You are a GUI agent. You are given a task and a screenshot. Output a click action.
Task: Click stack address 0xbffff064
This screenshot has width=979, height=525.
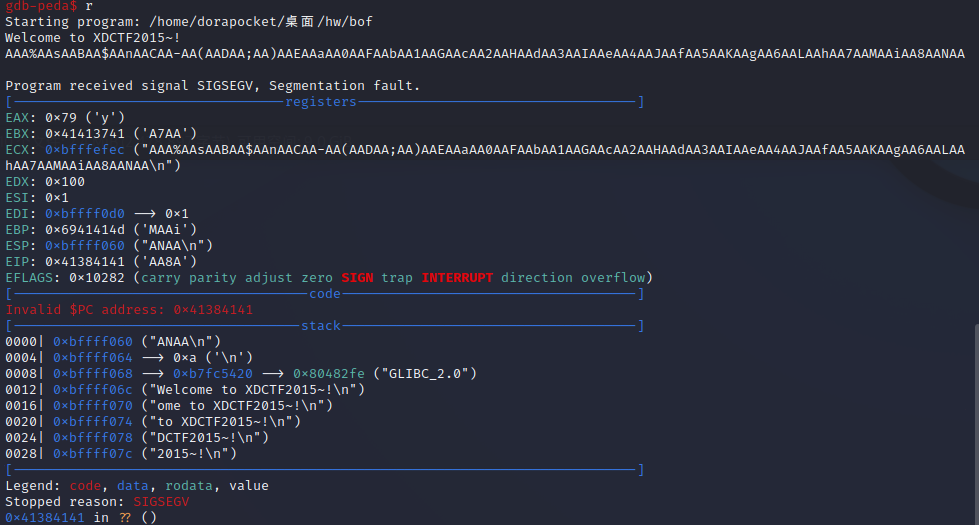(x=93, y=358)
